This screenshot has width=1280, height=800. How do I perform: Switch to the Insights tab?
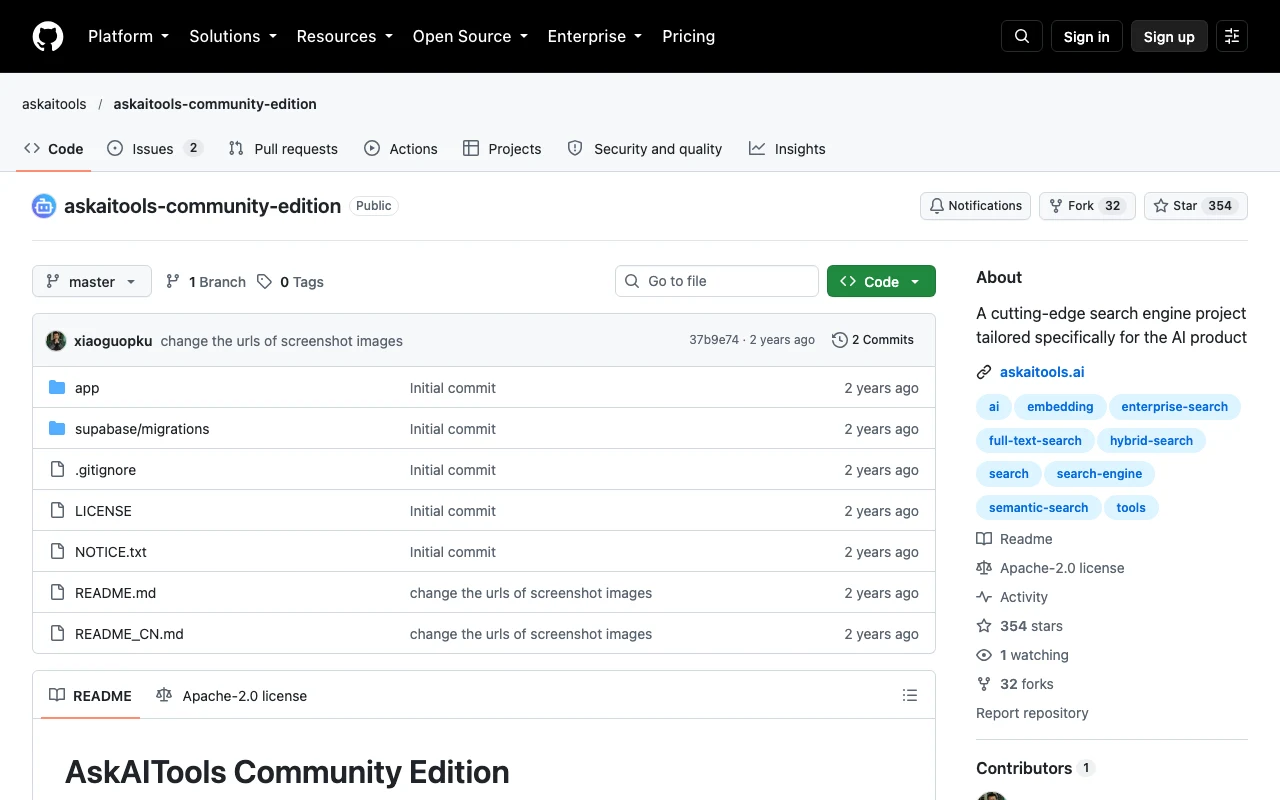pyautogui.click(x=787, y=149)
